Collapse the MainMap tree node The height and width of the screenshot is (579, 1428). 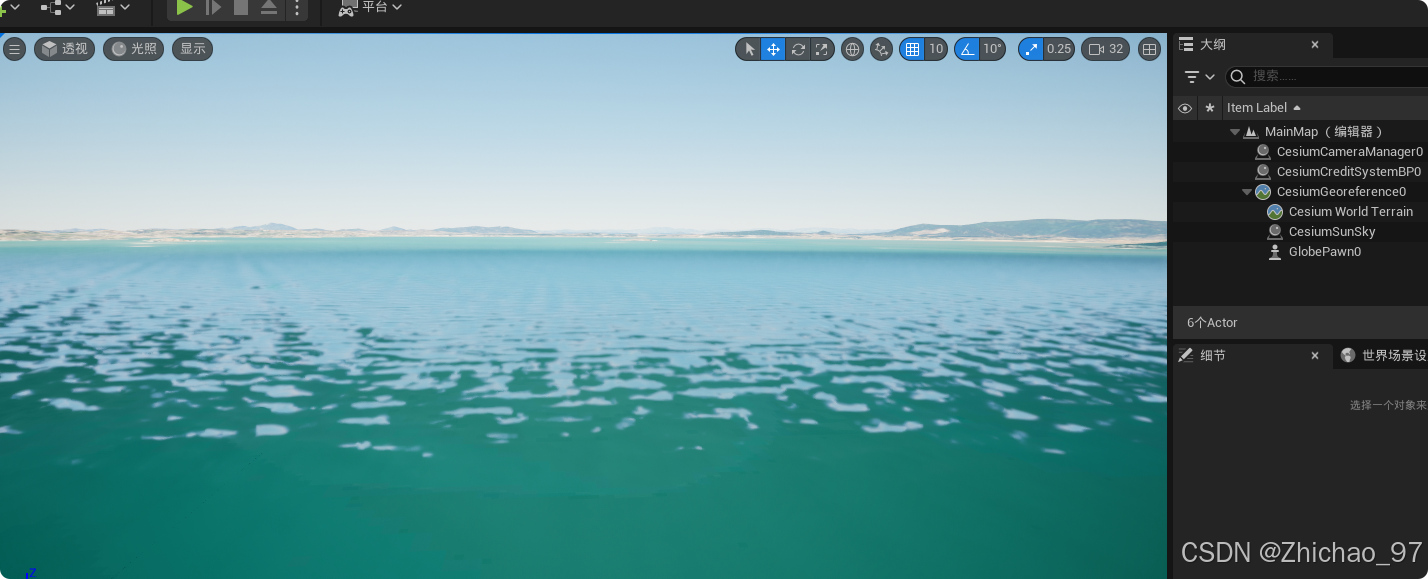[x=1235, y=132]
